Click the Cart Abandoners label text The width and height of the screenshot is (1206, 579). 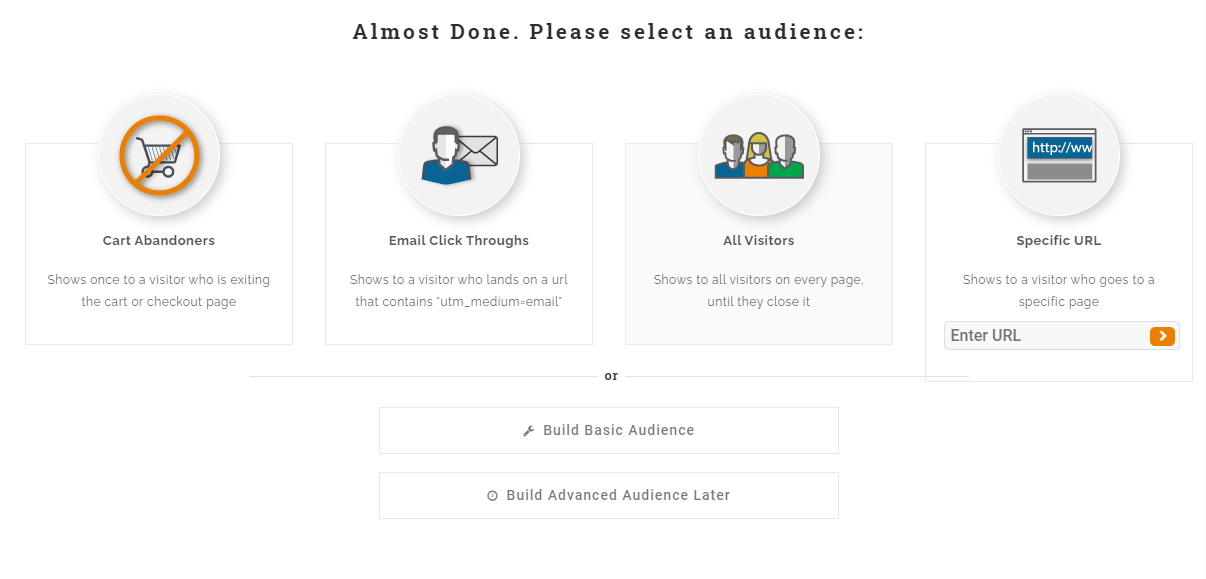(159, 240)
